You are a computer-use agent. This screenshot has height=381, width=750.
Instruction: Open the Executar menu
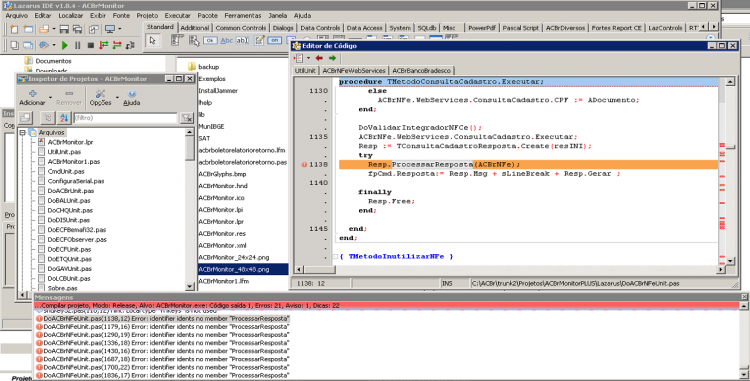[177, 16]
